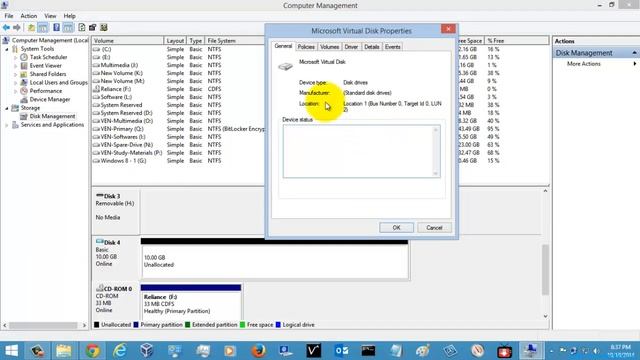Select the General tab in properties dialog

[283, 46]
